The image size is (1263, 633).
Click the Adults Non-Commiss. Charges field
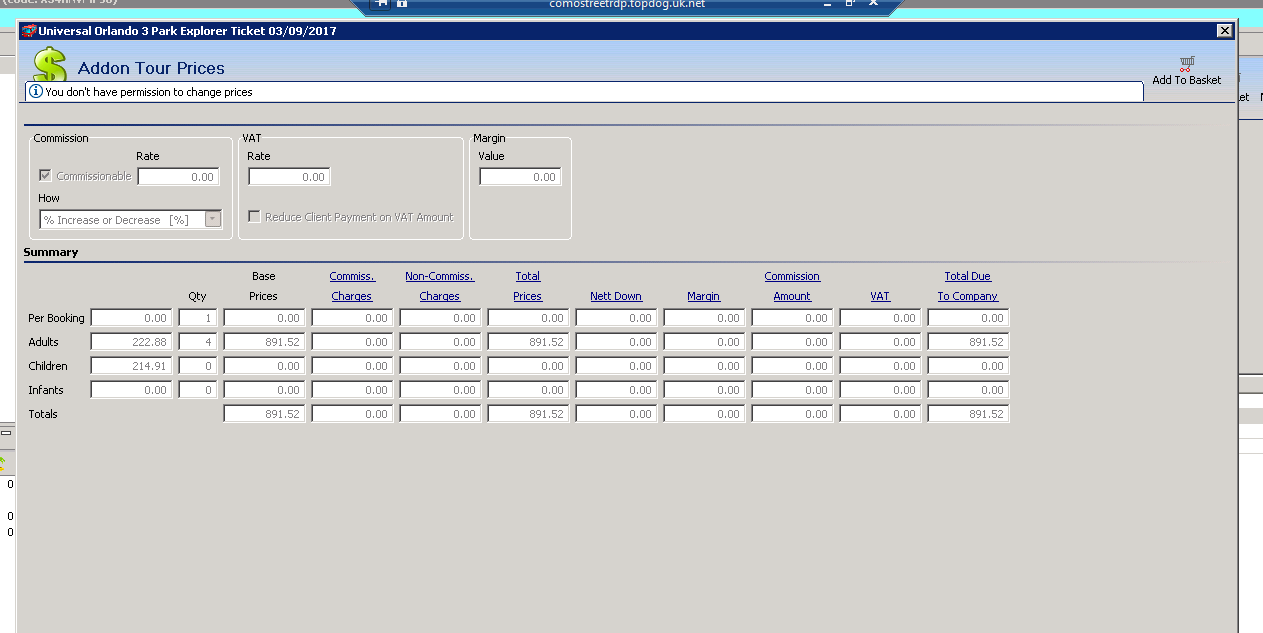pyautogui.click(x=440, y=342)
